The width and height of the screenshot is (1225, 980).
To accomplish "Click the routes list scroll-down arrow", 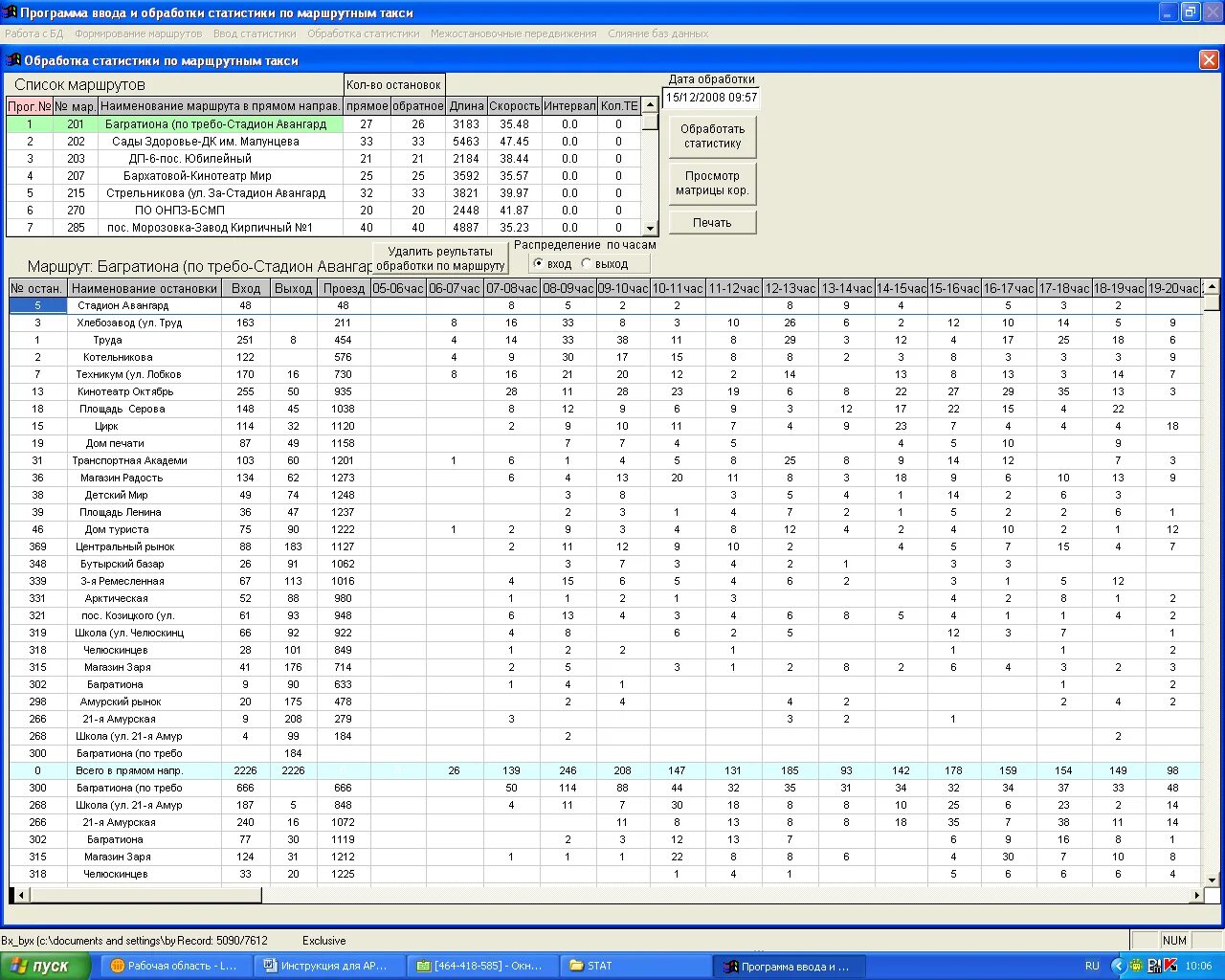I will (x=650, y=228).
